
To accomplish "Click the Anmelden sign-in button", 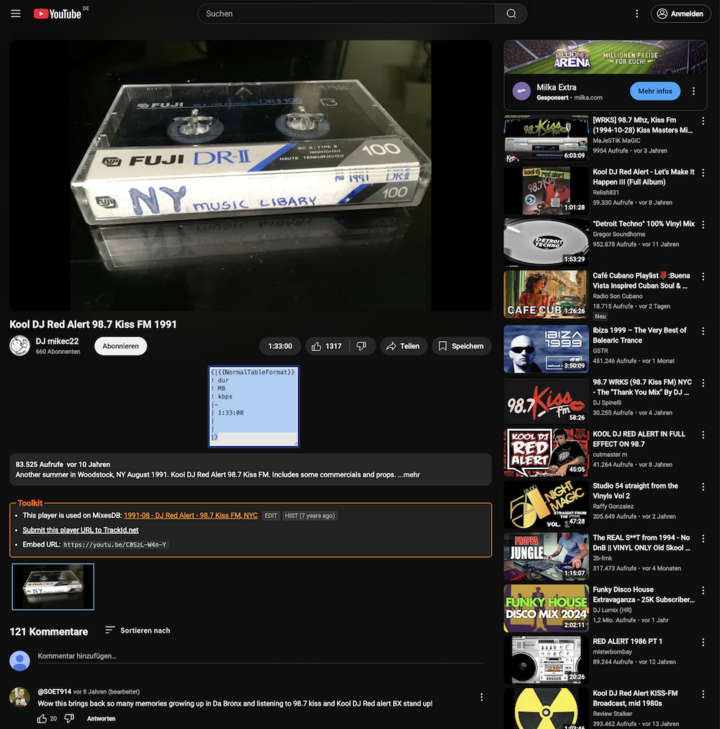I will coord(680,13).
